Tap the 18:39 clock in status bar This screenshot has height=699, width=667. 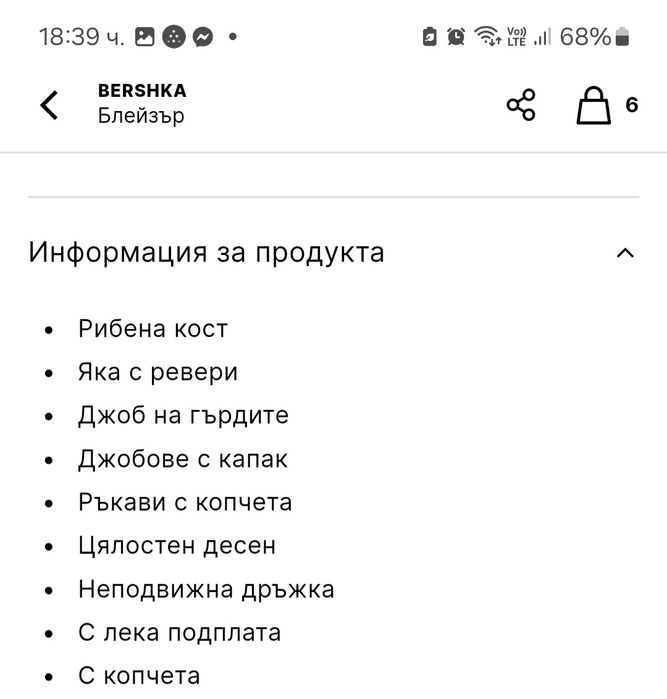pos(81,38)
